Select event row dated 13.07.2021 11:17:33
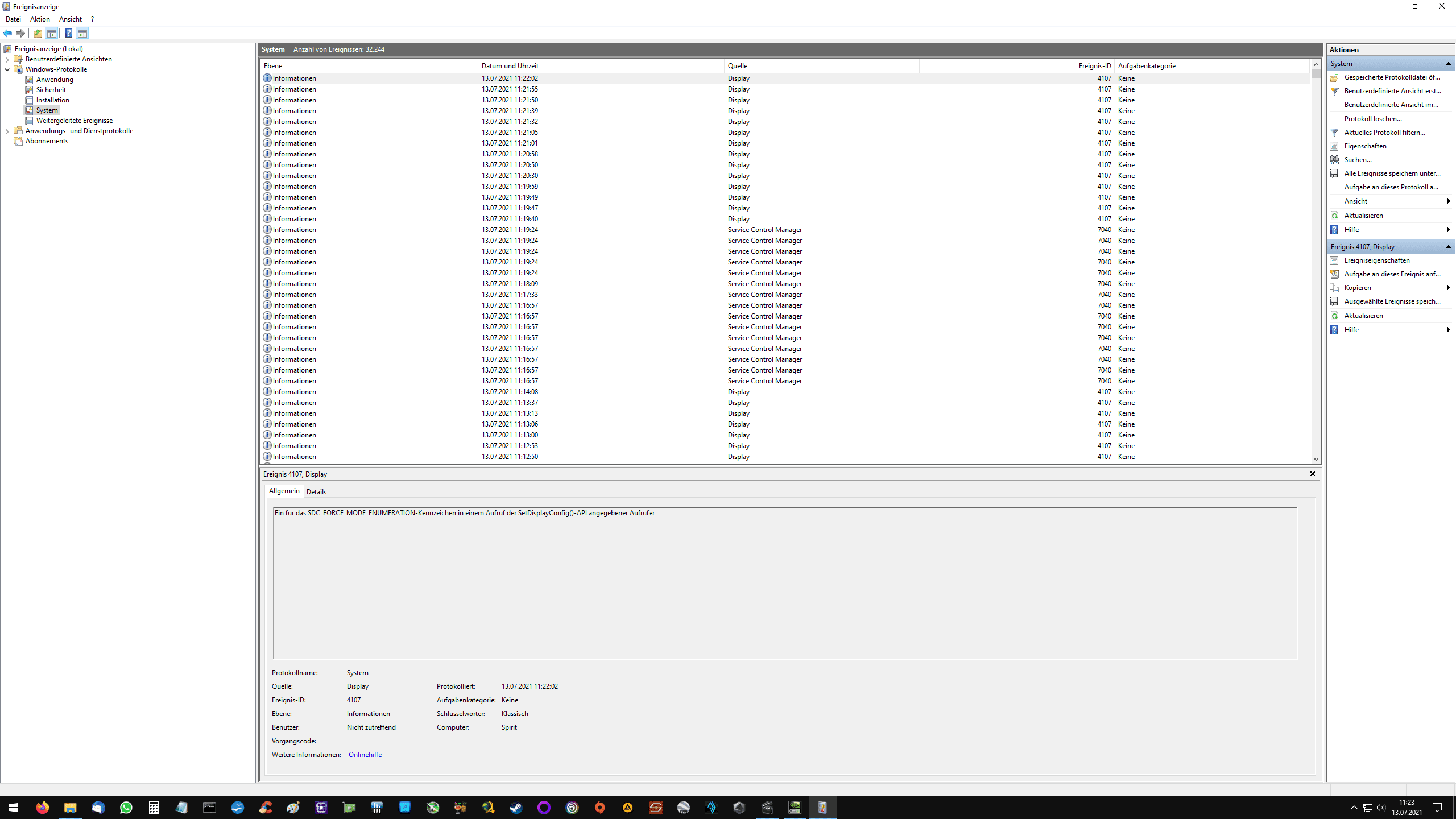The height and width of the screenshot is (819, 1456). point(785,295)
